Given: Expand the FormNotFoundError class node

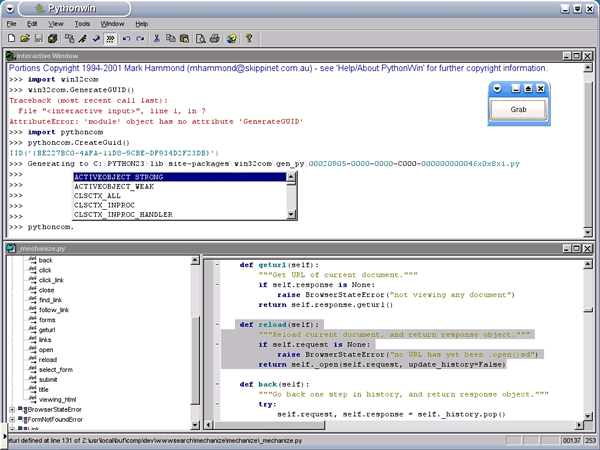Looking at the screenshot, I should pos(12,419).
